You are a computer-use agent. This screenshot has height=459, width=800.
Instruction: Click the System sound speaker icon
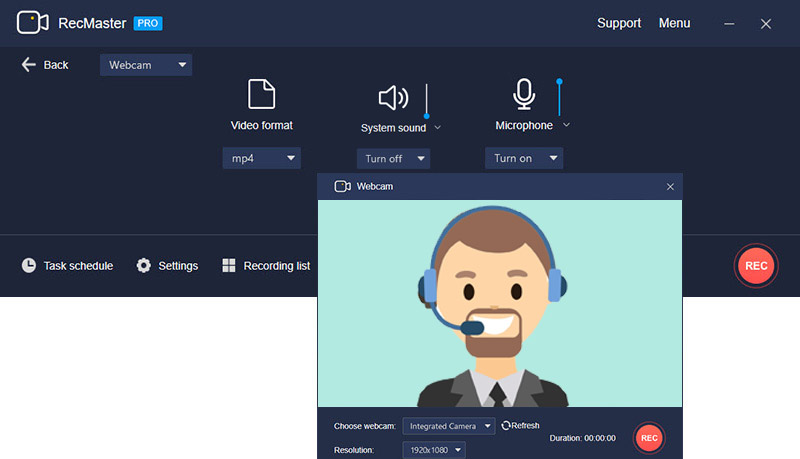pos(393,97)
